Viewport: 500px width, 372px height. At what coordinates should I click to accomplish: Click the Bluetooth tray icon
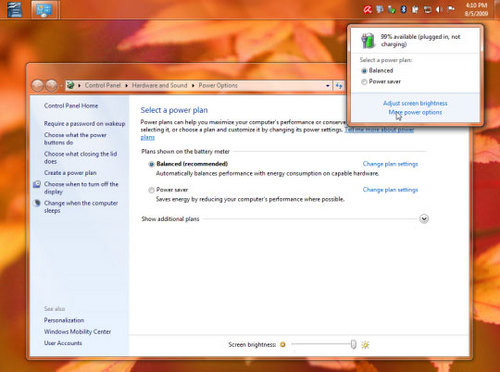coord(403,10)
